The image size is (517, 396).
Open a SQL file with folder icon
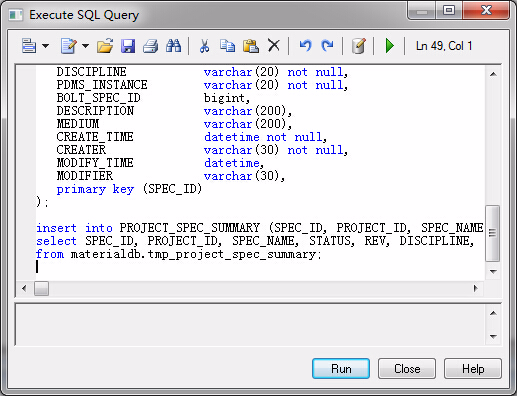pyautogui.click(x=105, y=46)
